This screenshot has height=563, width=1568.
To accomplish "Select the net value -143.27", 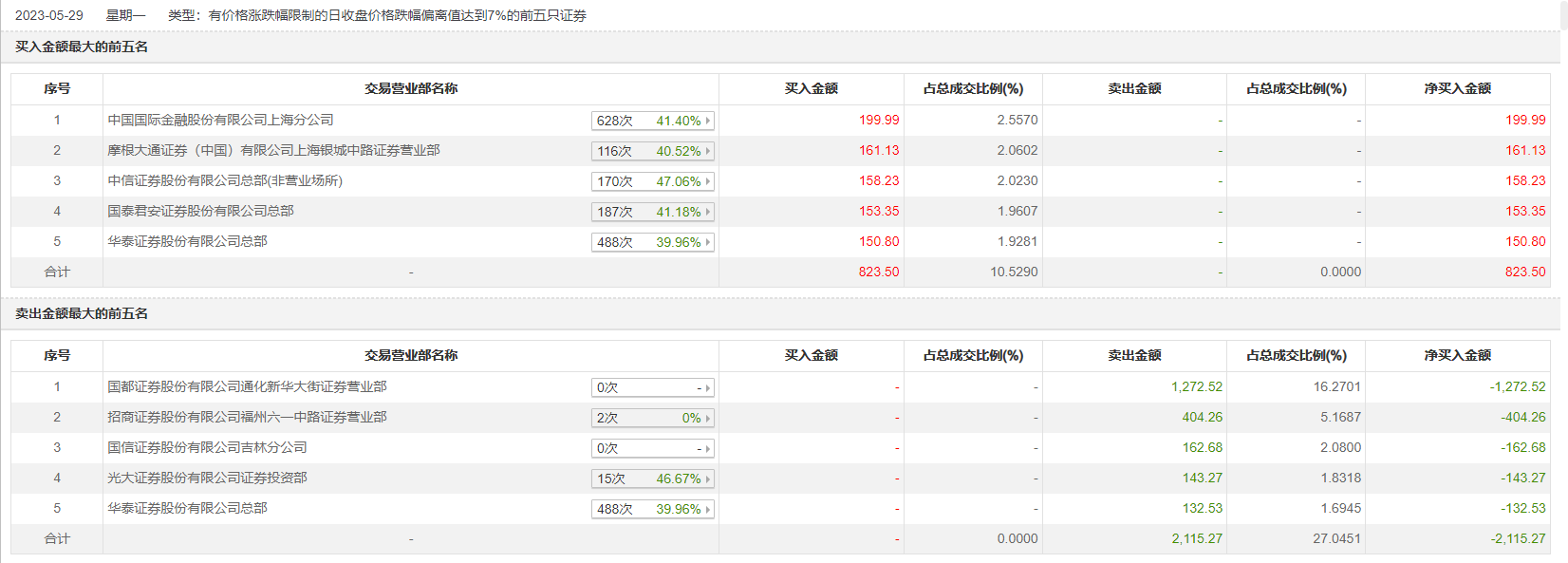I will [1523, 478].
